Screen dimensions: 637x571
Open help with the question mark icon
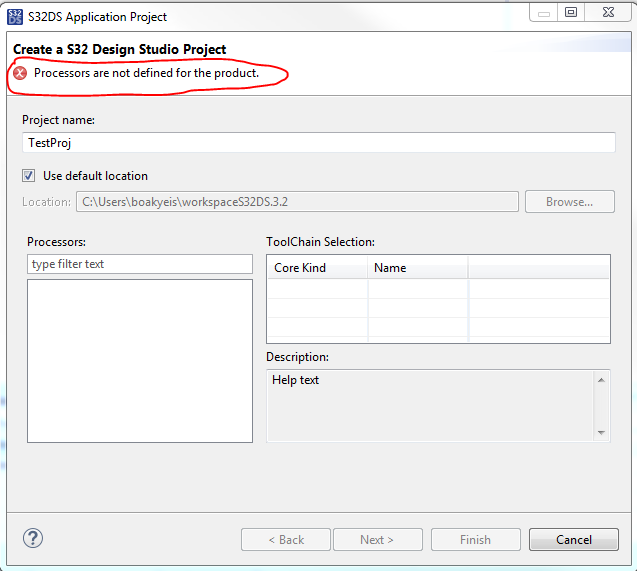click(33, 538)
